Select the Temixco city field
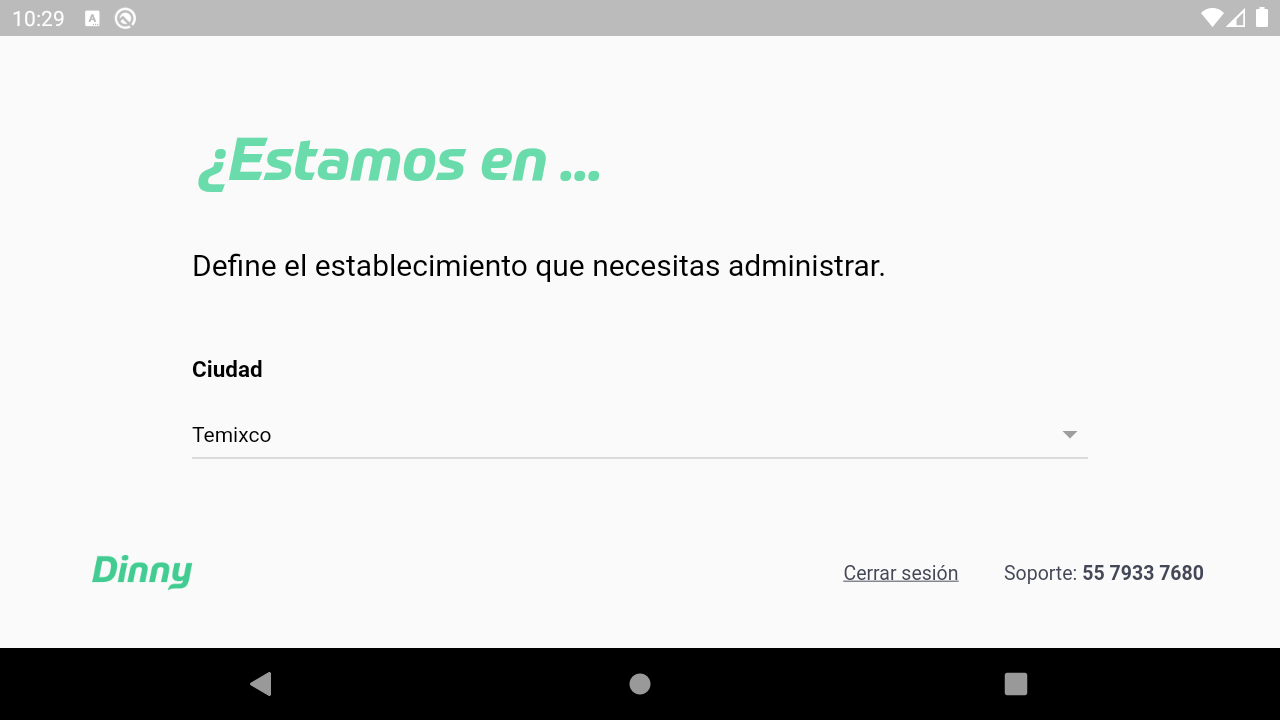The height and width of the screenshot is (720, 1280). click(x=639, y=435)
